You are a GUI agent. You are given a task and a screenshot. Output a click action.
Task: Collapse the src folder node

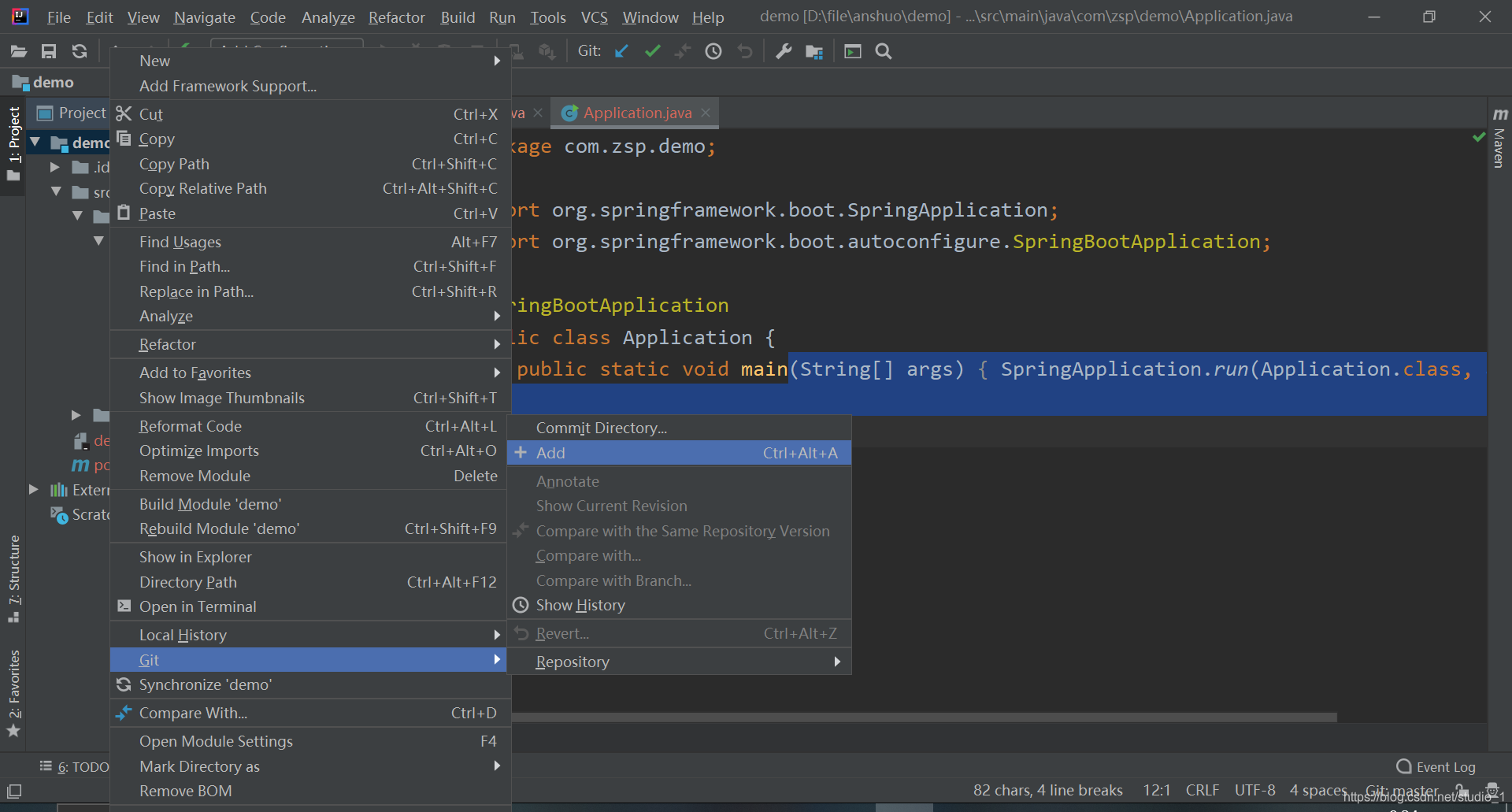point(56,191)
